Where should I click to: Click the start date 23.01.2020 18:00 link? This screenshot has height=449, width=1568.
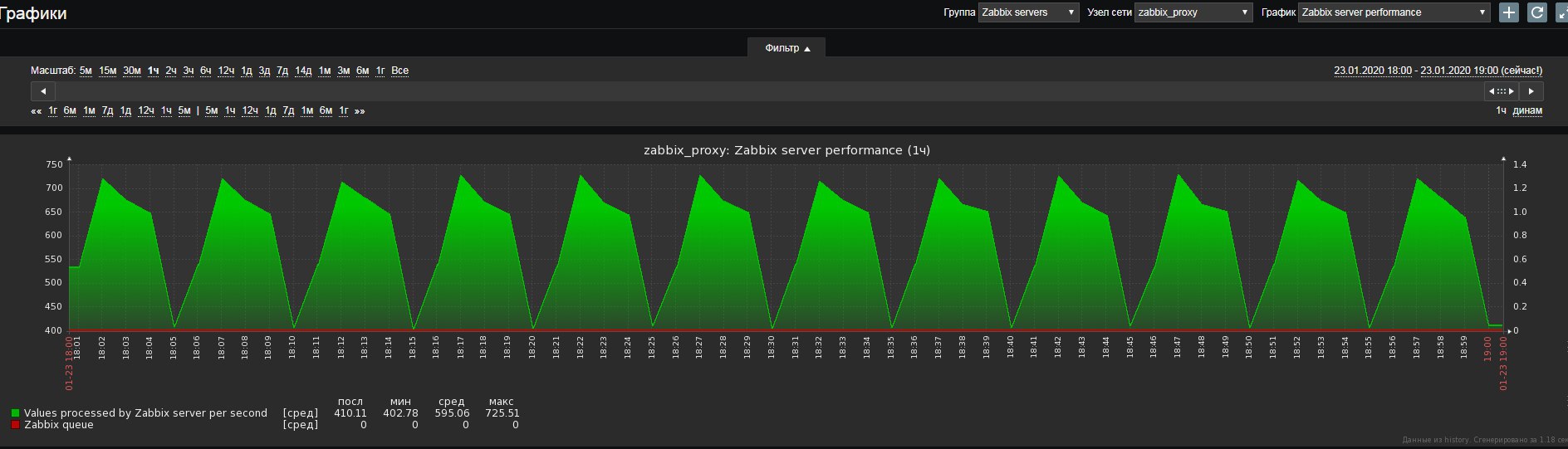[1373, 71]
